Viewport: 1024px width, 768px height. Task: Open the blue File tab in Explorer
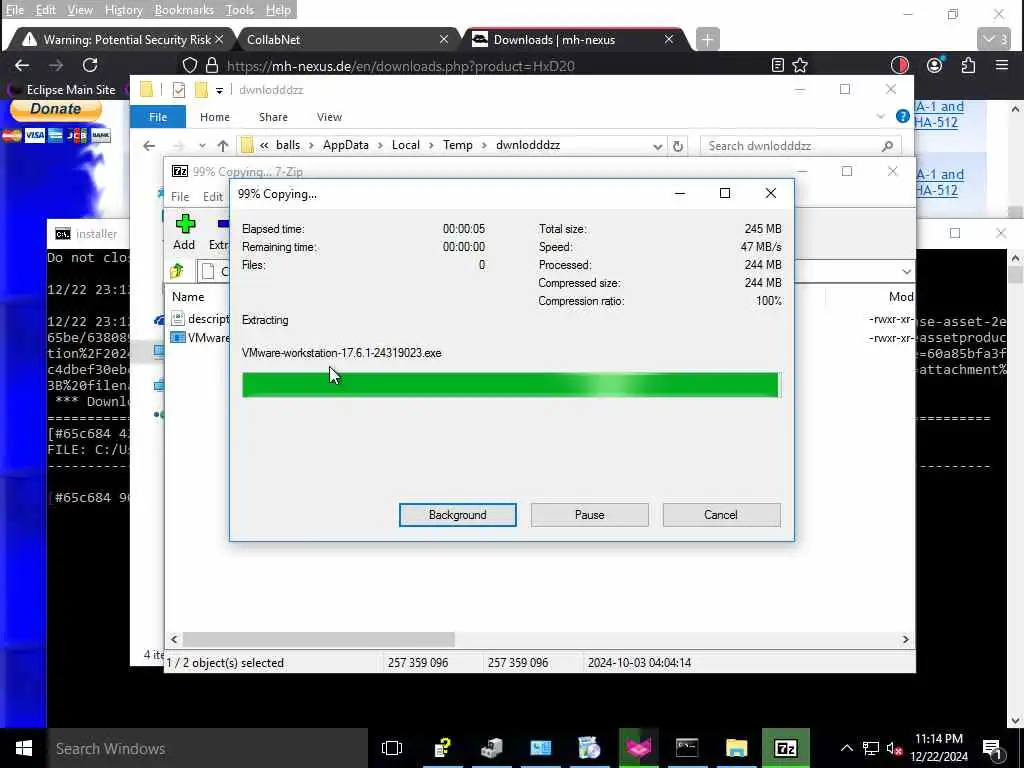[x=158, y=117]
